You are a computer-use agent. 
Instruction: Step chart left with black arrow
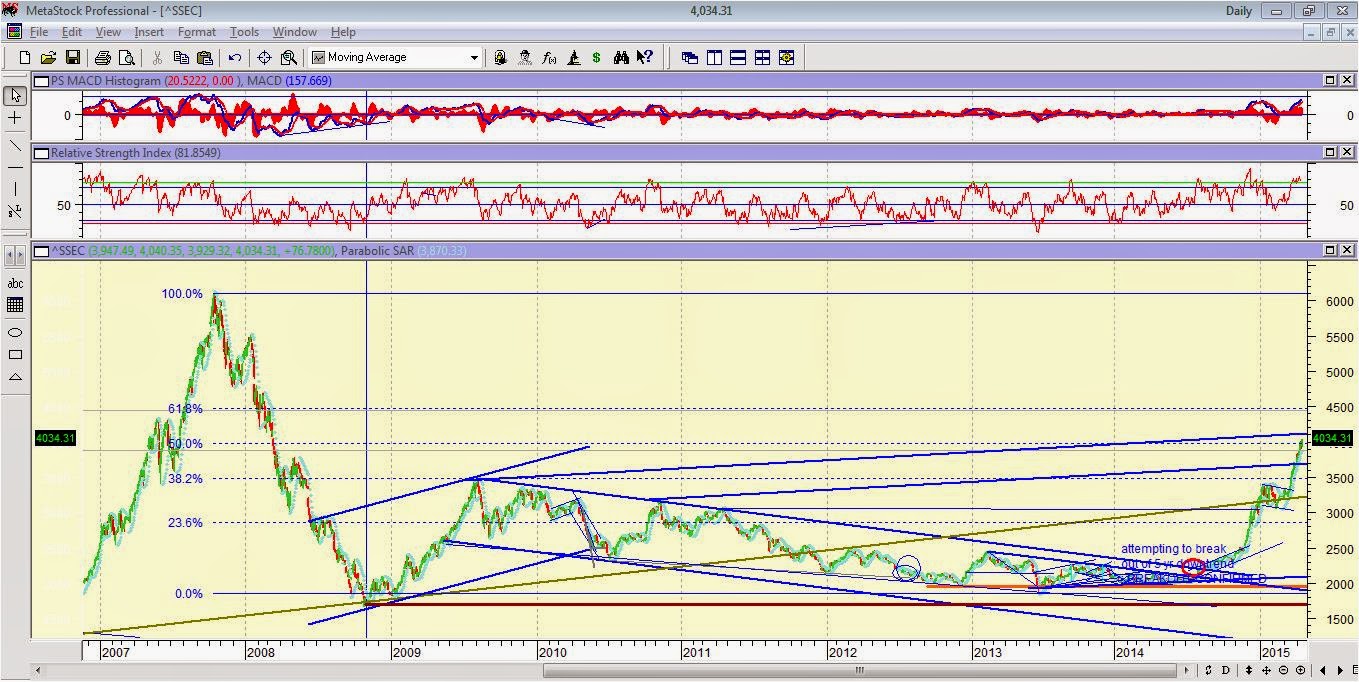point(1324,670)
